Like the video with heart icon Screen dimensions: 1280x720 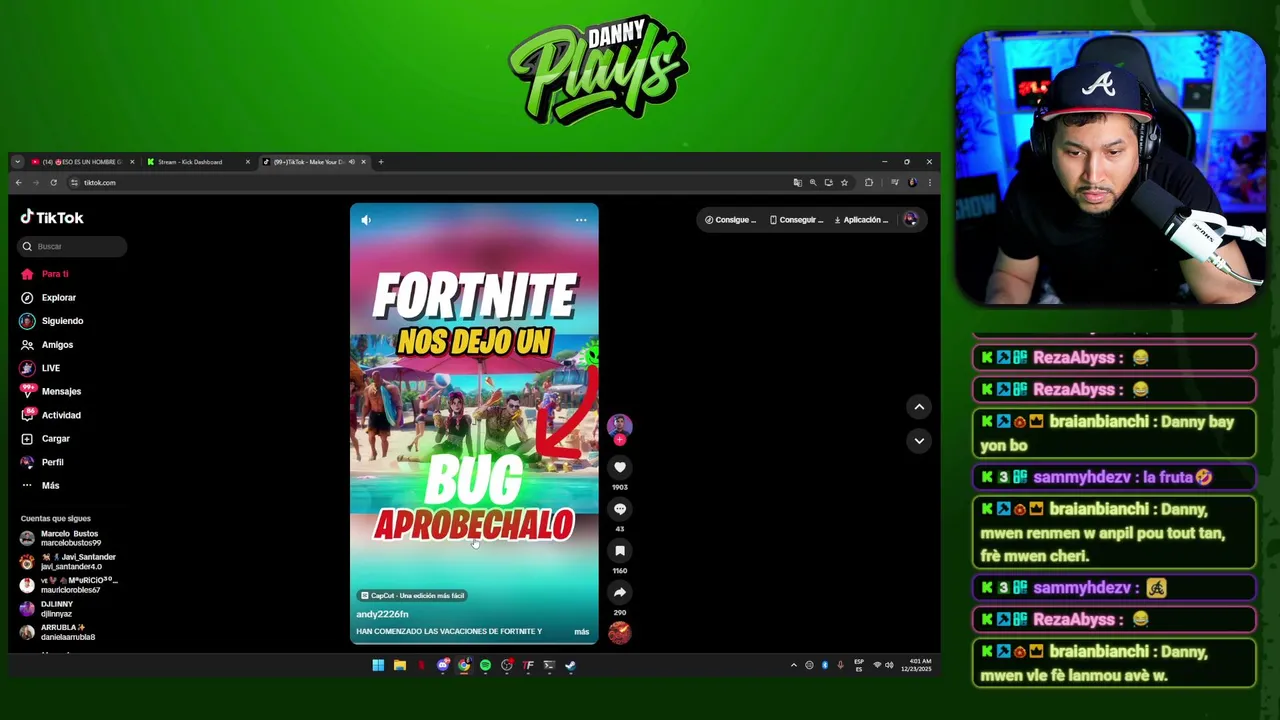(620, 467)
